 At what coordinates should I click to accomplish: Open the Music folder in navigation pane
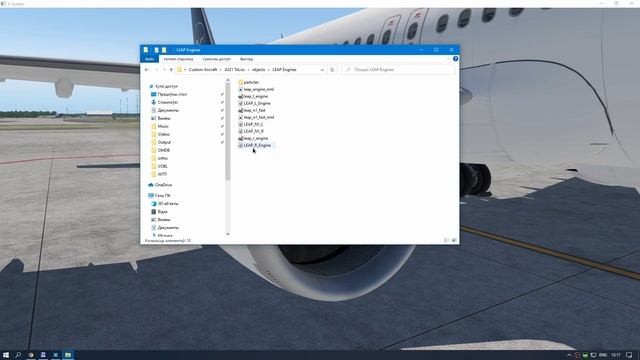pyautogui.click(x=160, y=127)
